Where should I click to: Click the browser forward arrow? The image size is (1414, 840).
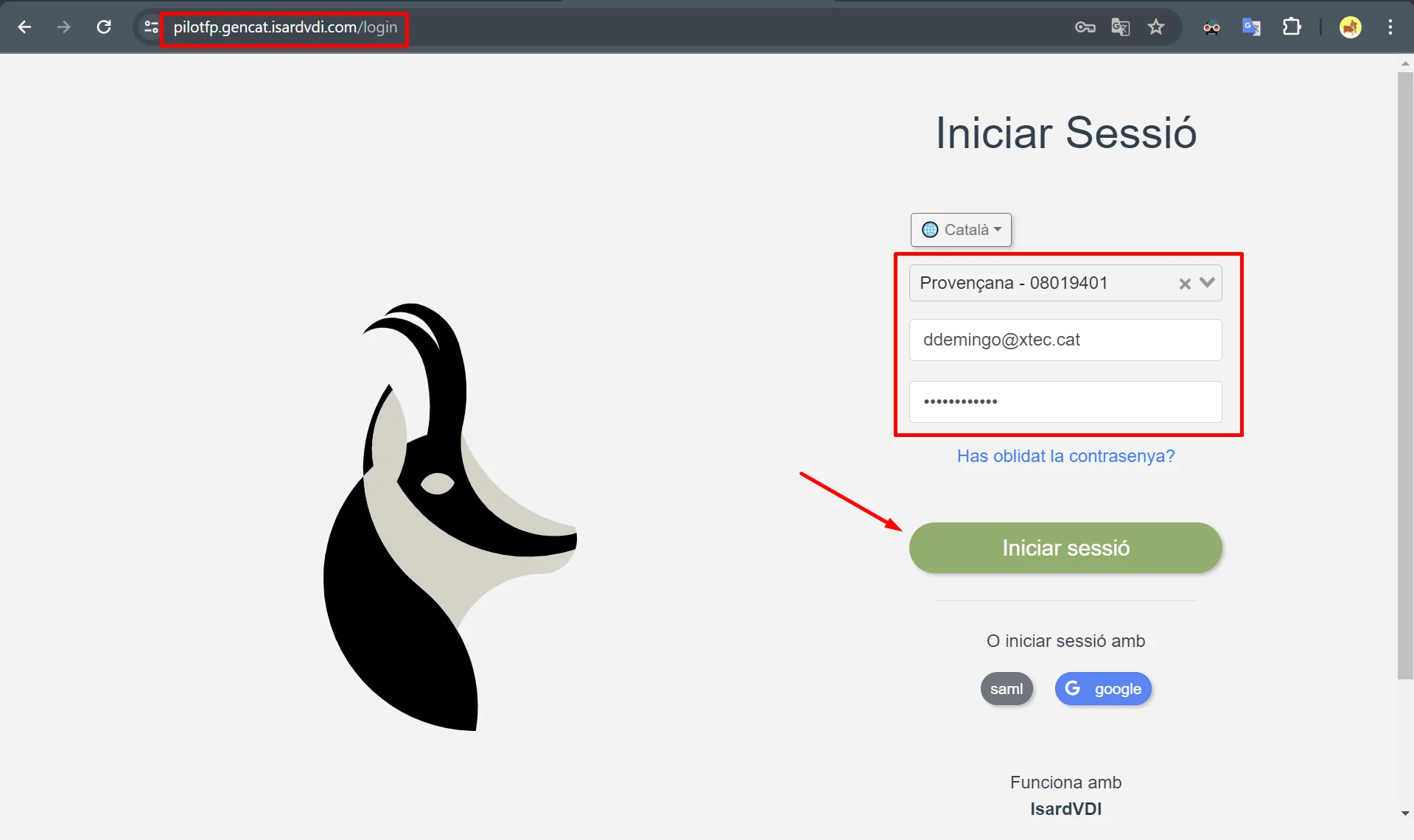64,27
